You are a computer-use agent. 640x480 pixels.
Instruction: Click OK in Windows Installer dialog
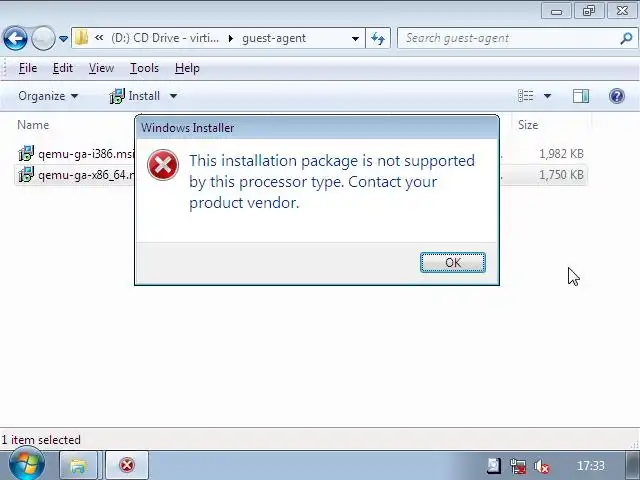(x=453, y=262)
